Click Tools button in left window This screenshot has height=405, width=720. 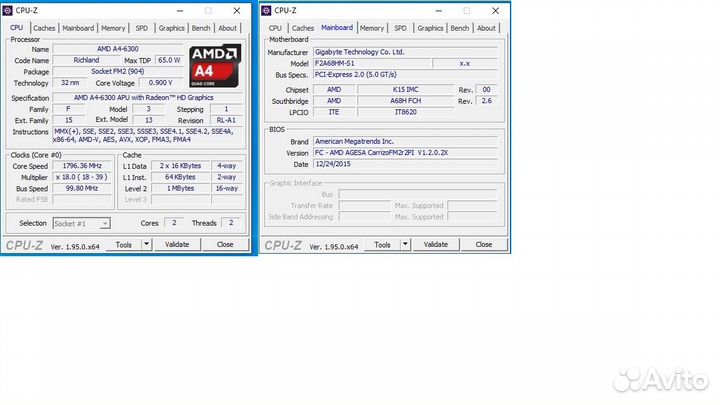click(x=124, y=245)
